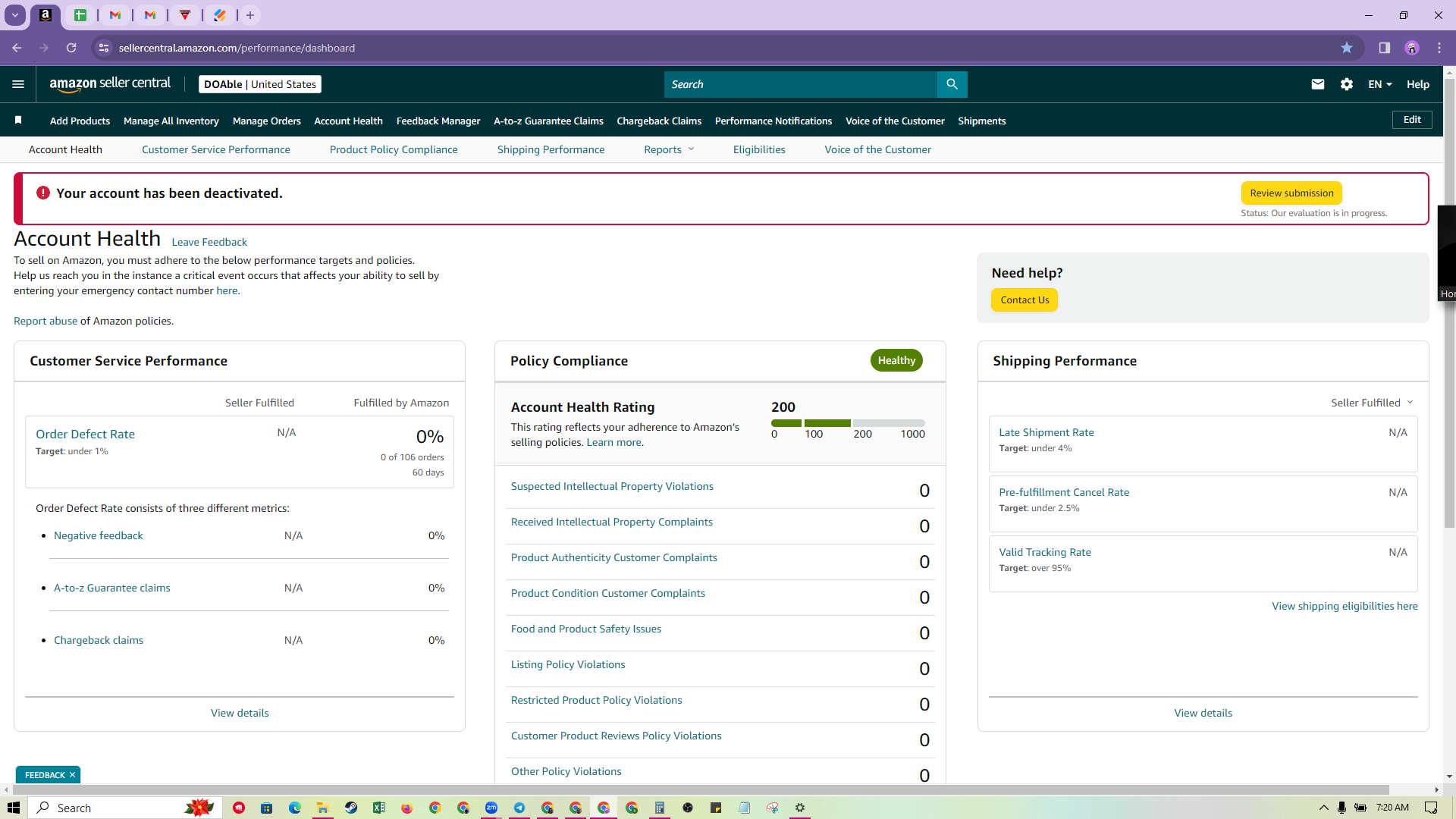Reload the page
The width and height of the screenshot is (1456, 819).
click(x=71, y=48)
